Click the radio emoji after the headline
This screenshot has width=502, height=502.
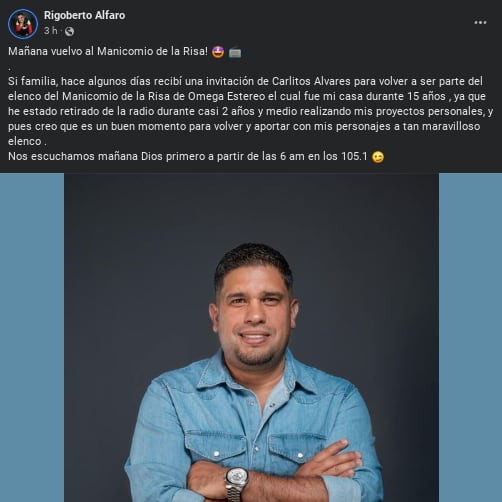tap(235, 52)
